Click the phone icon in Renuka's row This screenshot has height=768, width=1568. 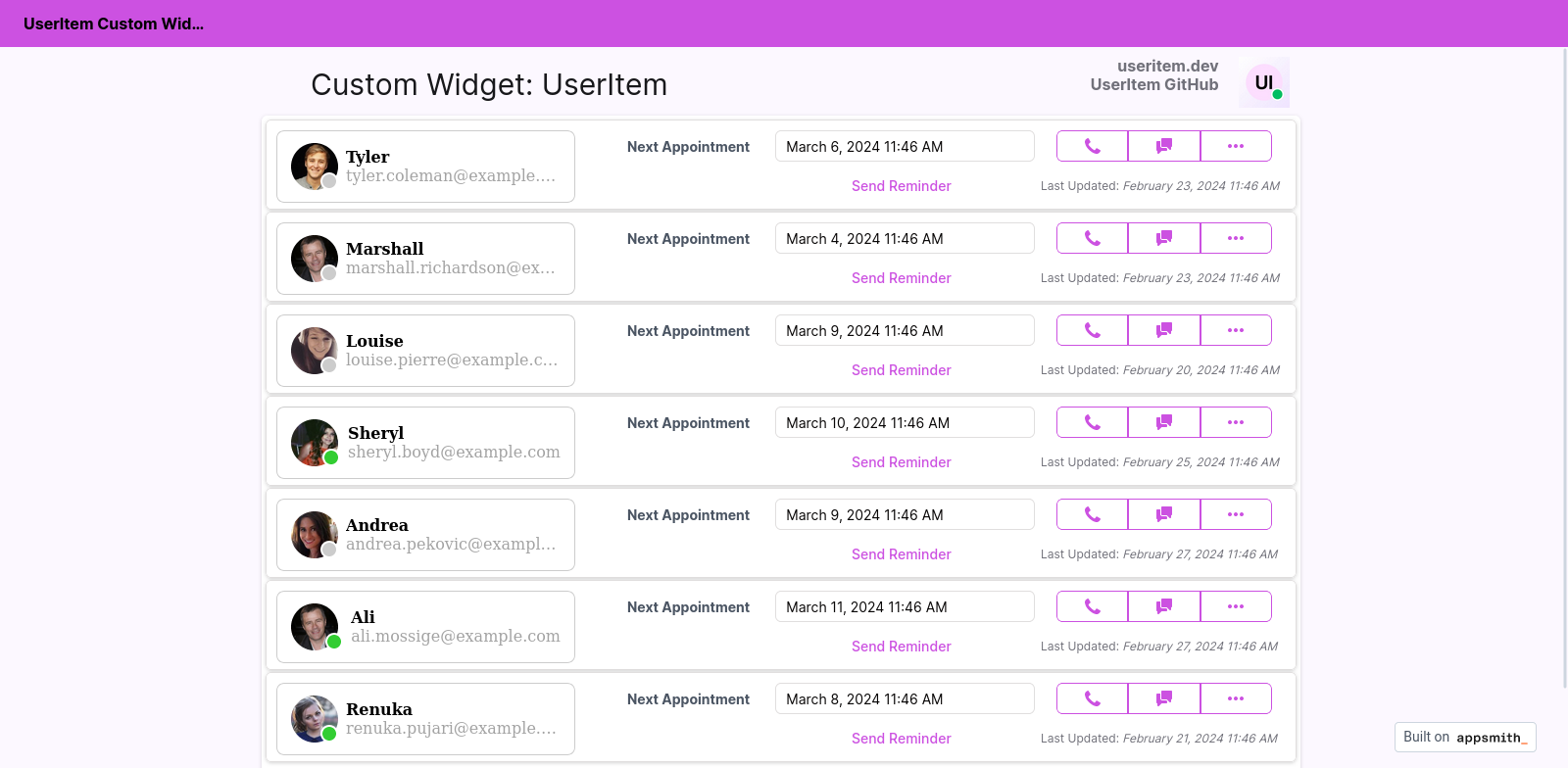(x=1092, y=698)
